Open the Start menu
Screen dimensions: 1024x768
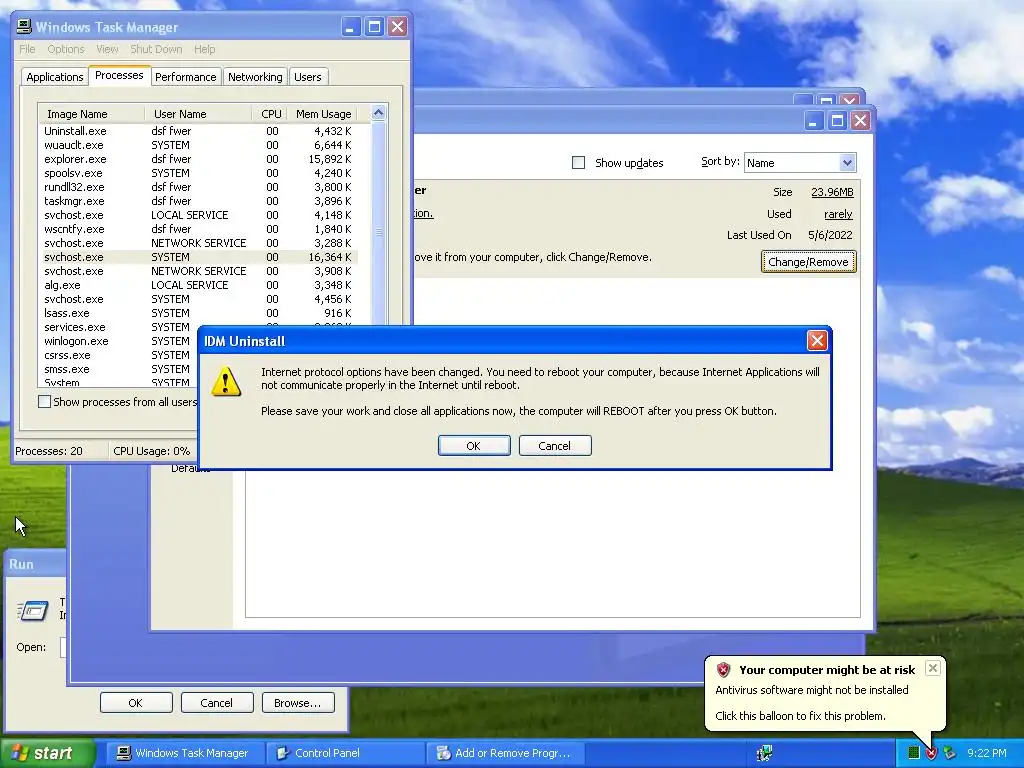(47, 753)
